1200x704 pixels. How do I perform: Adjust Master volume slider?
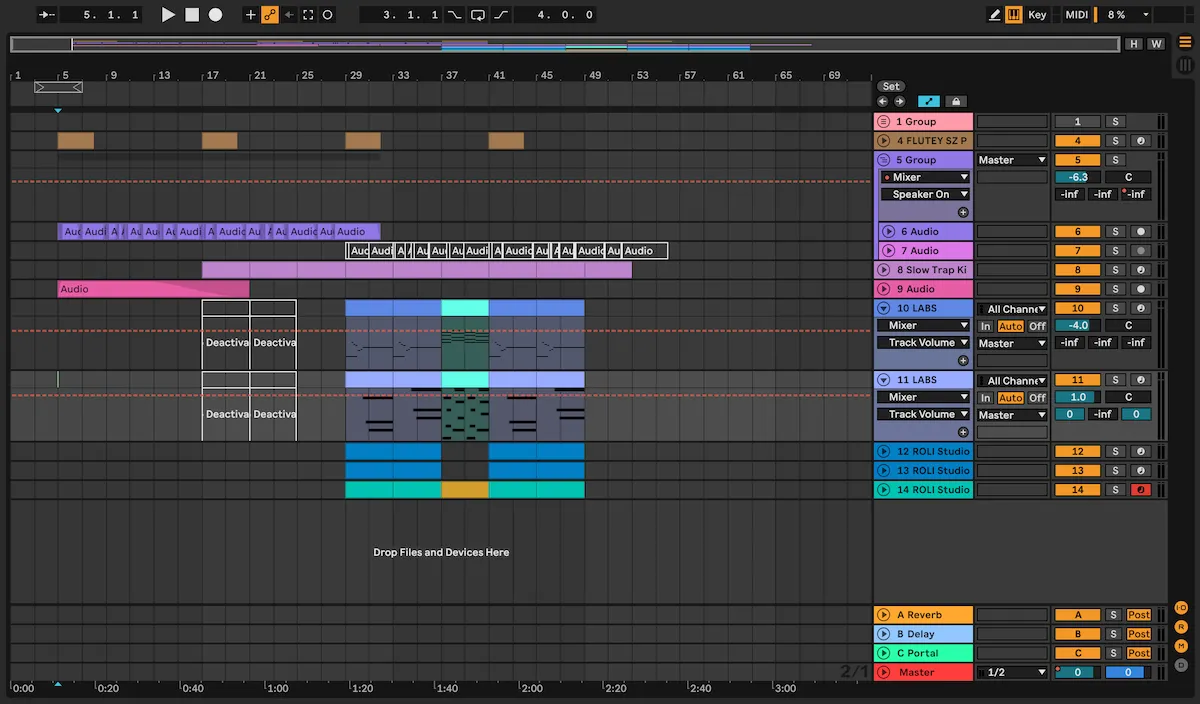click(x=1078, y=672)
